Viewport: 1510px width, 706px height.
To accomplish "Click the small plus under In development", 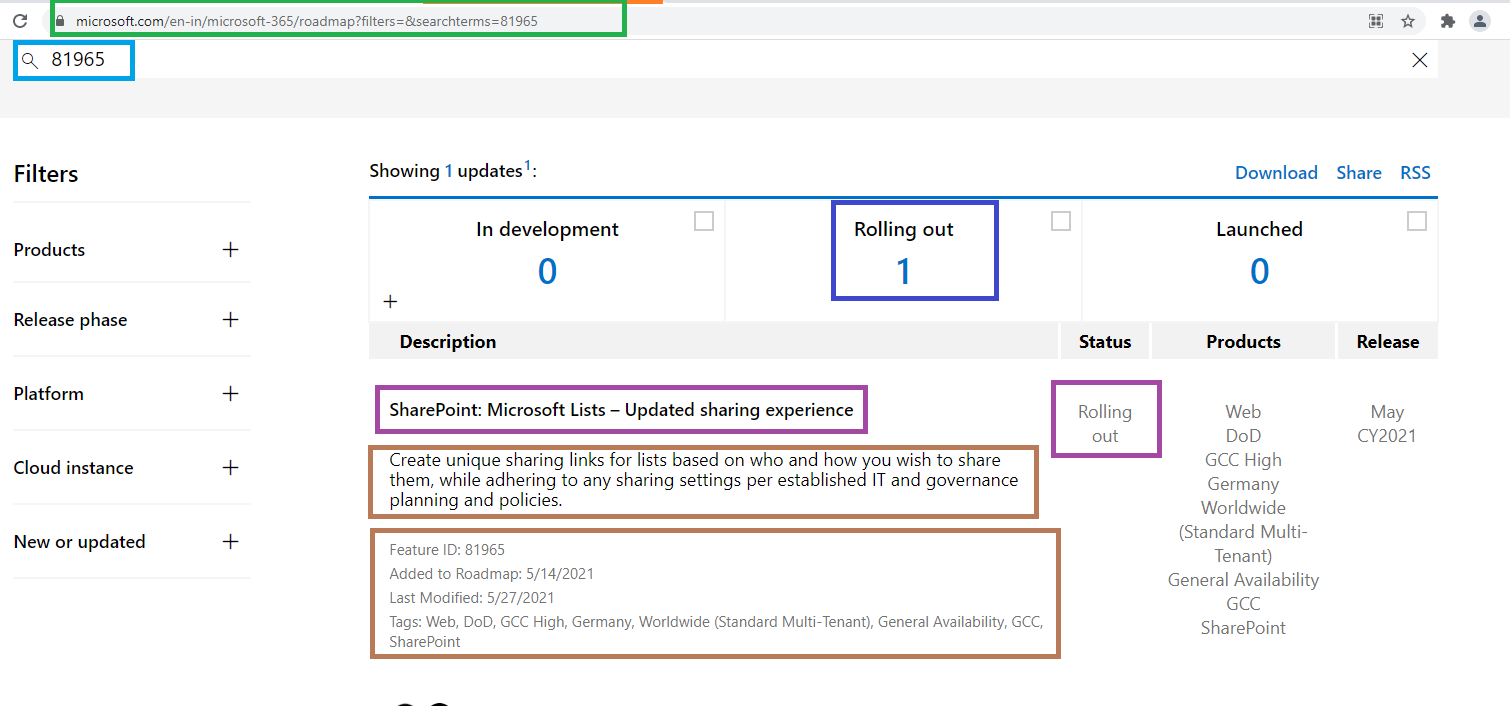I will coord(390,301).
